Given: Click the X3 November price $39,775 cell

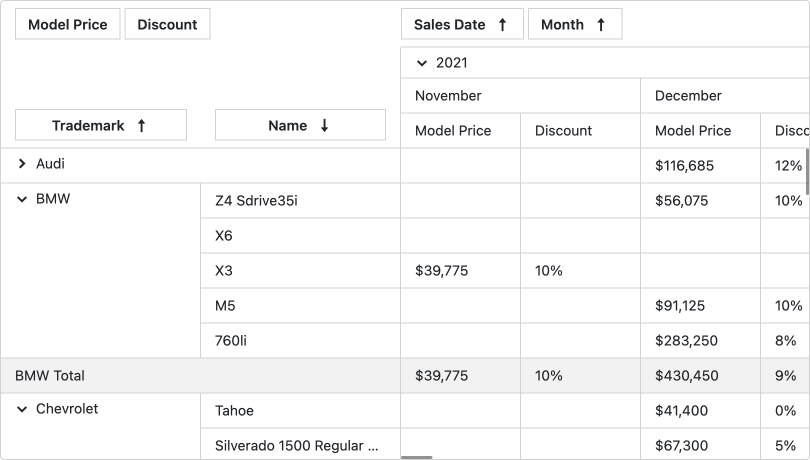Looking at the screenshot, I should (x=441, y=271).
